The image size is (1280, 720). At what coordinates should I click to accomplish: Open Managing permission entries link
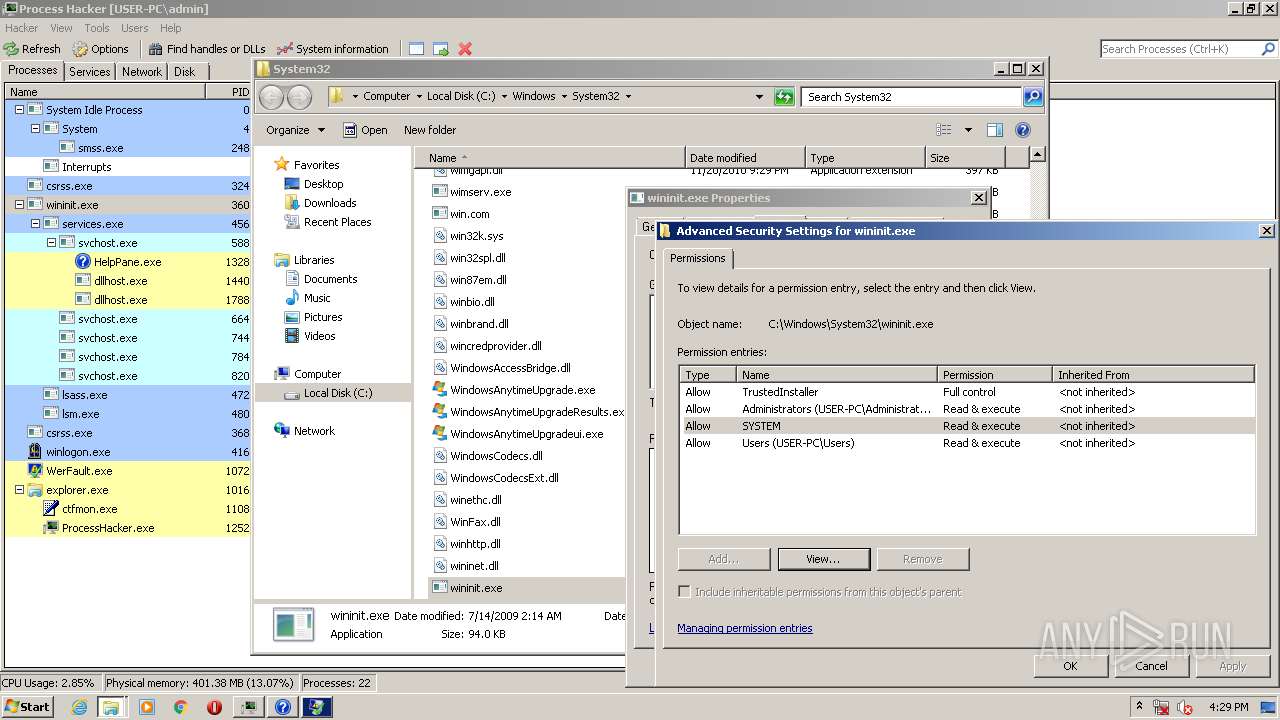tap(745, 628)
